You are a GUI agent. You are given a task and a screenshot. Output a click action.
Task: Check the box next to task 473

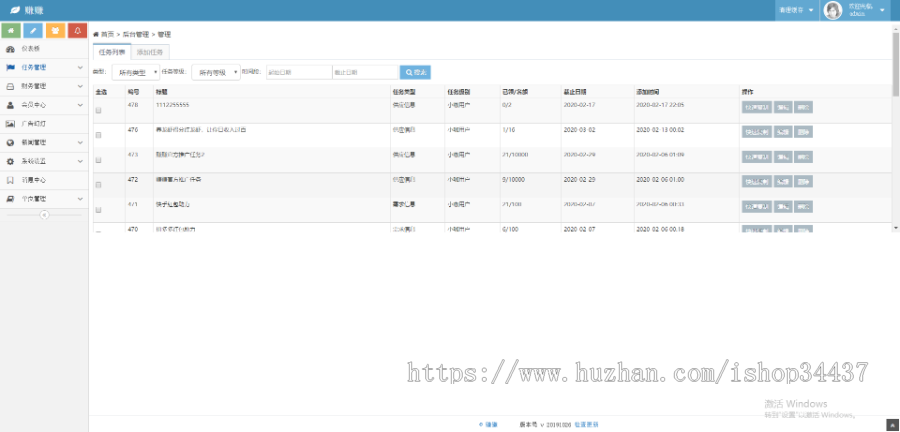[x=98, y=160]
